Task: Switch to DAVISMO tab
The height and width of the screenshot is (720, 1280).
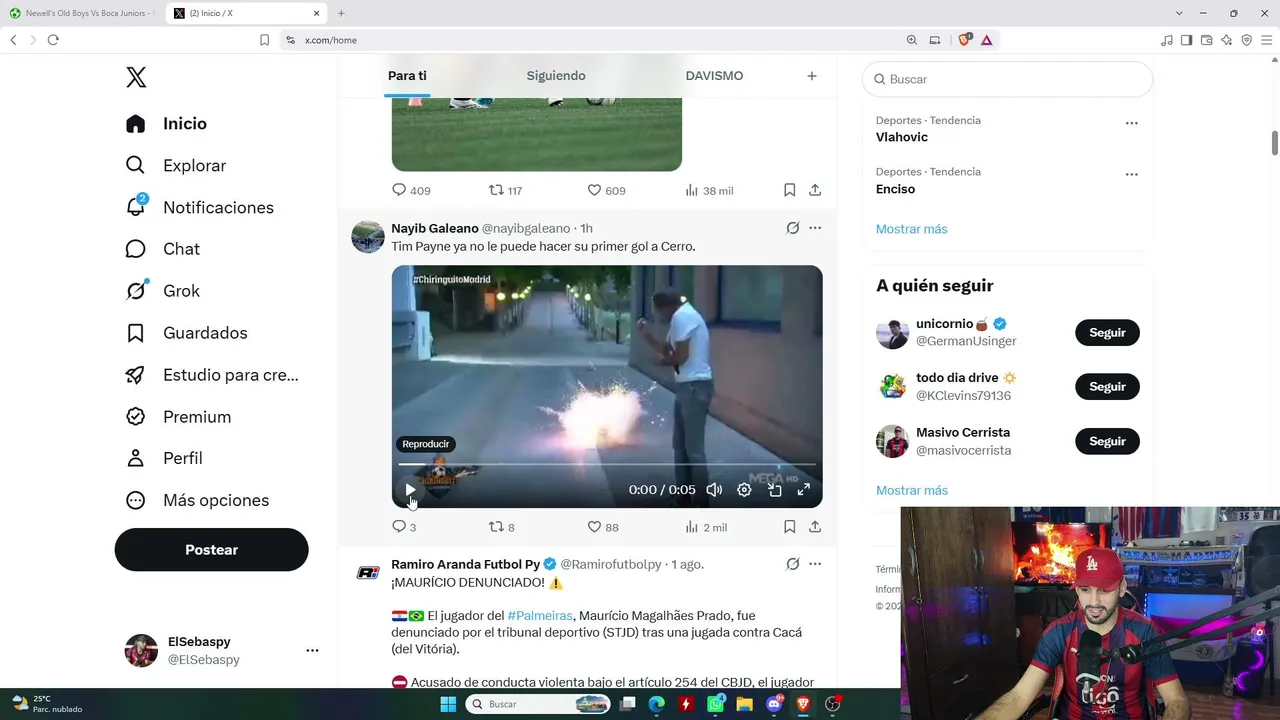Action: coord(714,76)
